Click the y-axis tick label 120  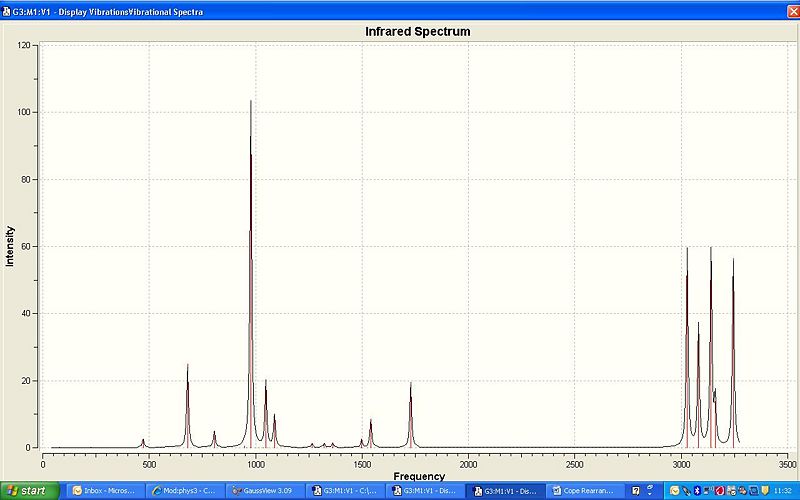click(x=23, y=45)
